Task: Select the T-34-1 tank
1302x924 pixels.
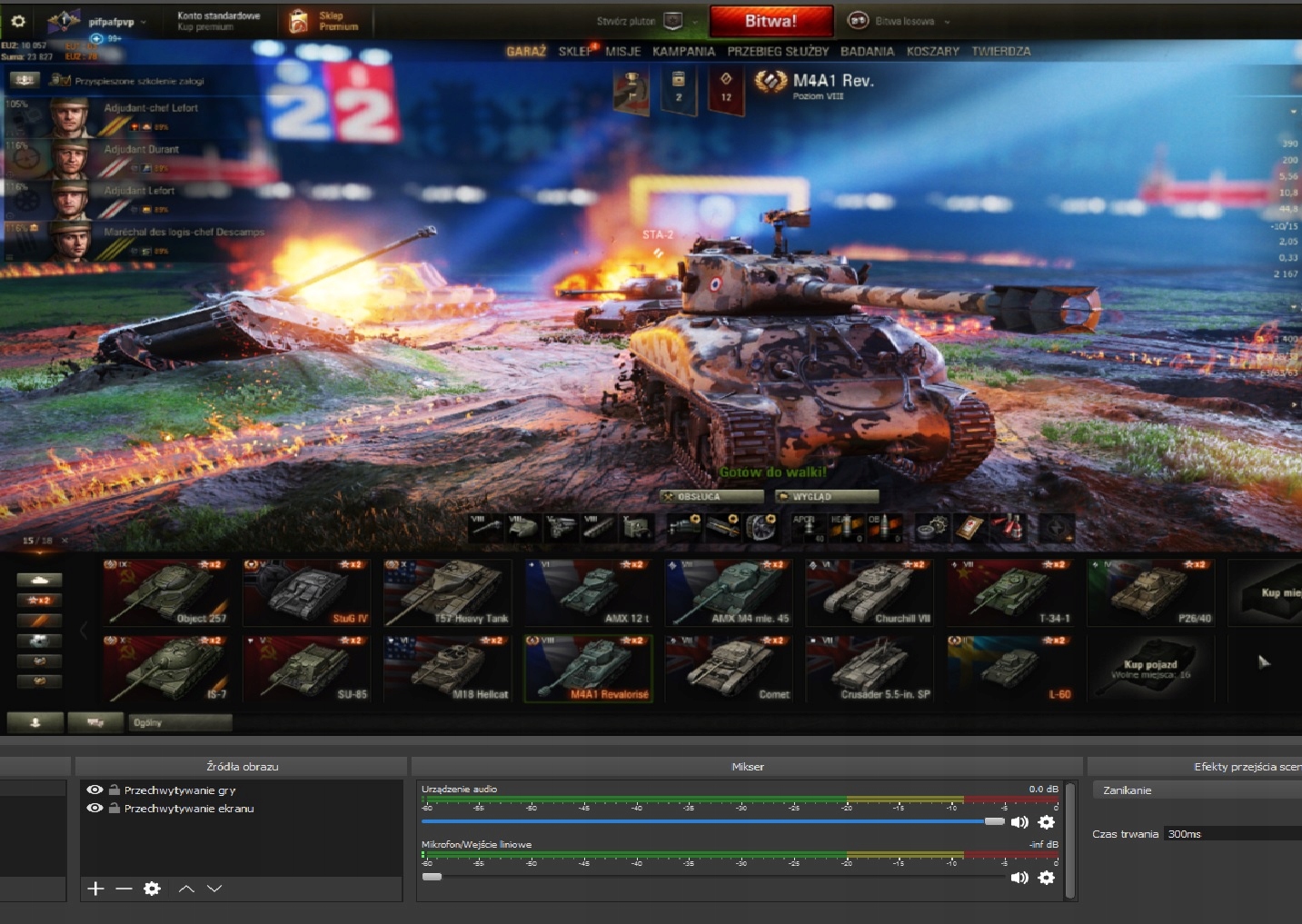Action: (1010, 592)
